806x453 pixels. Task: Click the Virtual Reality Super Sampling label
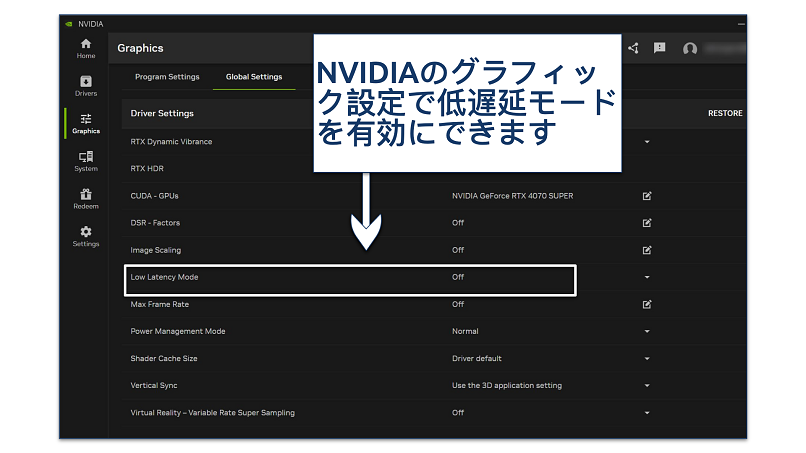point(212,413)
